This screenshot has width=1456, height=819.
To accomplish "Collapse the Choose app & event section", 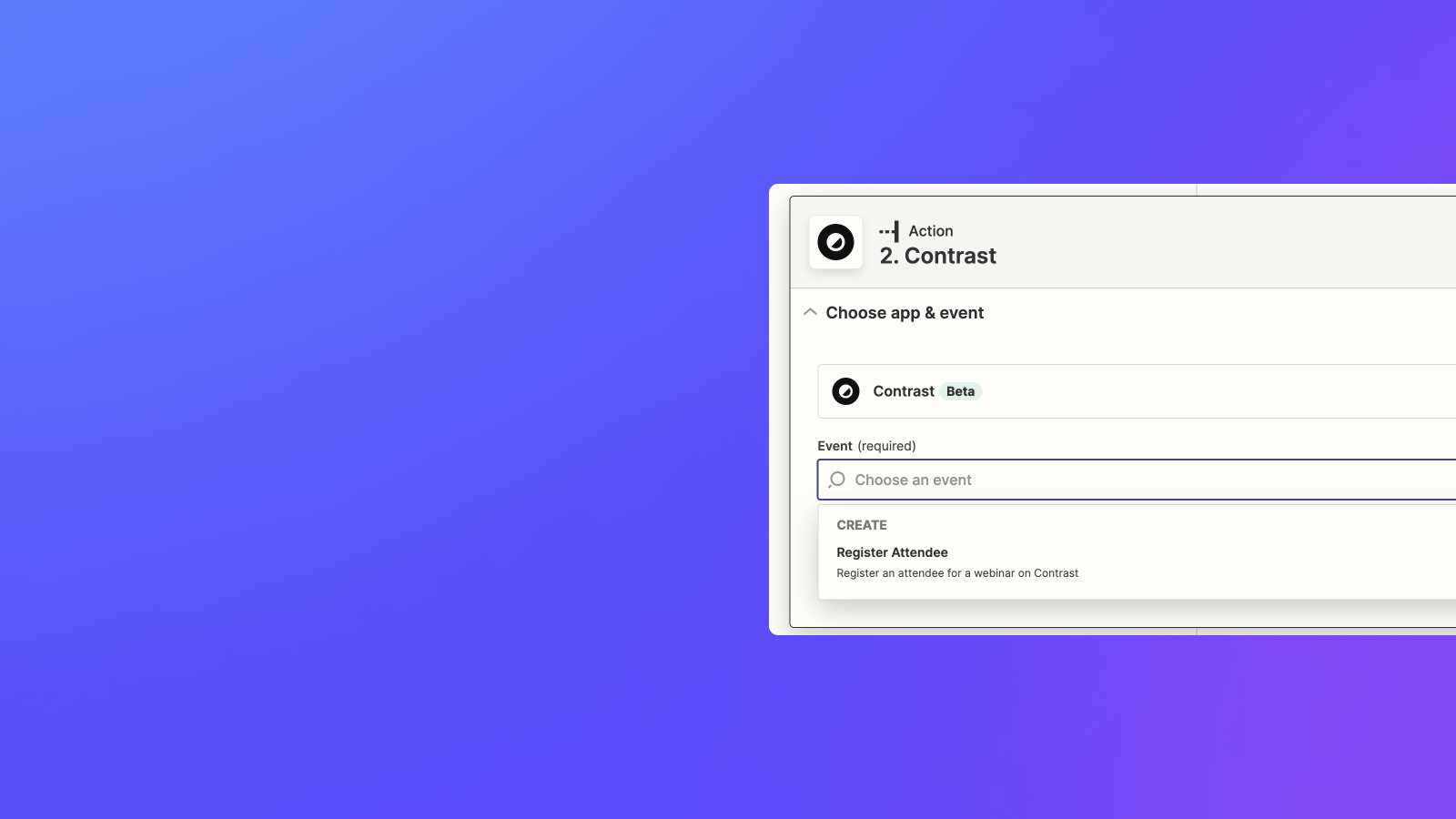I will (x=810, y=312).
